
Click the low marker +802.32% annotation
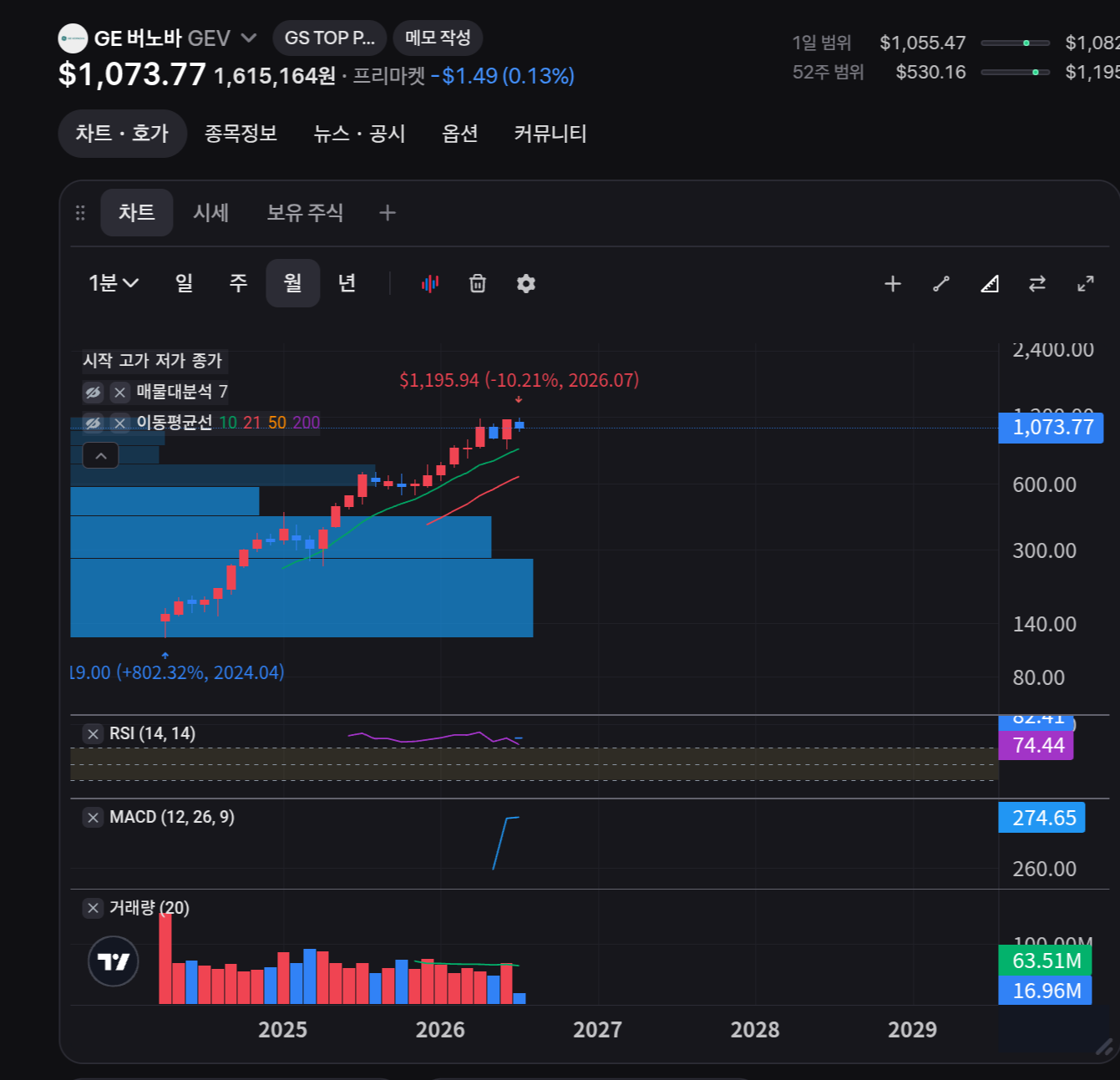[x=177, y=673]
